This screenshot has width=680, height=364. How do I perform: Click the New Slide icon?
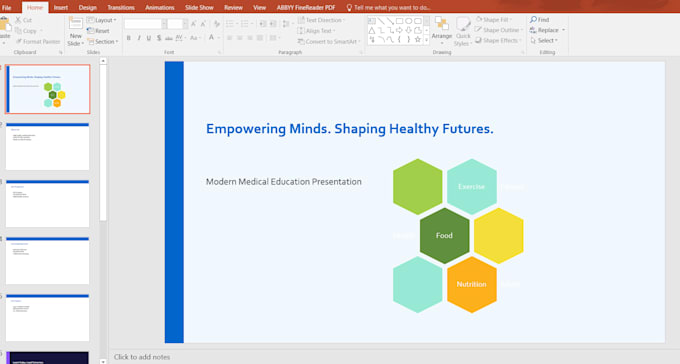coord(75,23)
